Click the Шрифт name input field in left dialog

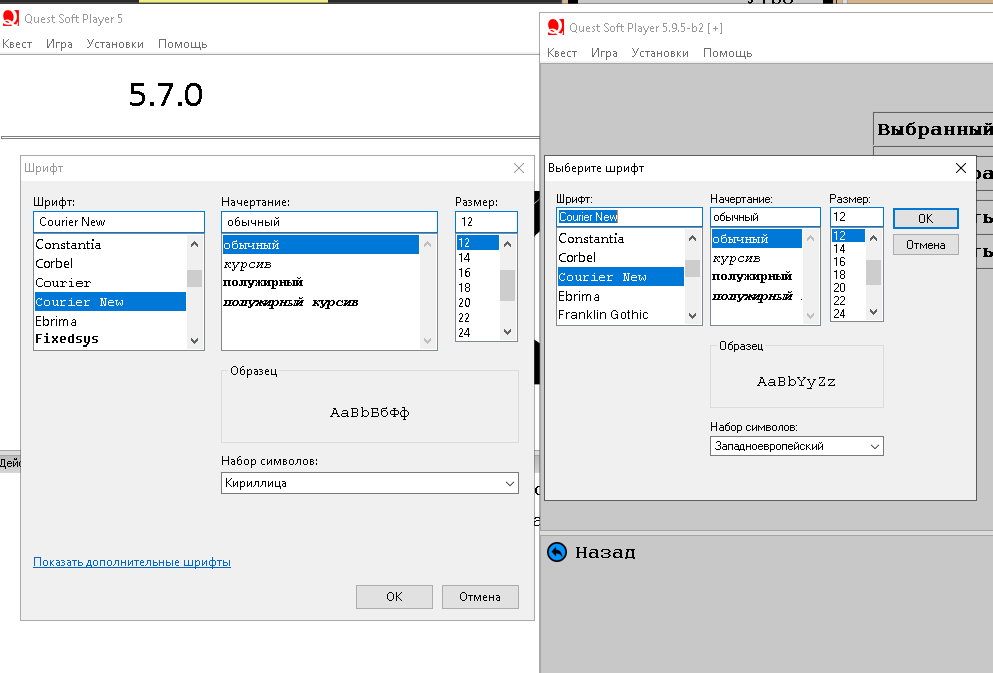pyautogui.click(x=118, y=222)
